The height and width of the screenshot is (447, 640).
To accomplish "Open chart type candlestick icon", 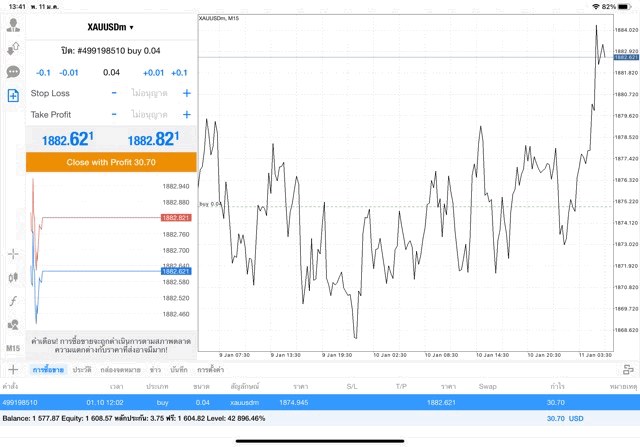I will (13, 278).
